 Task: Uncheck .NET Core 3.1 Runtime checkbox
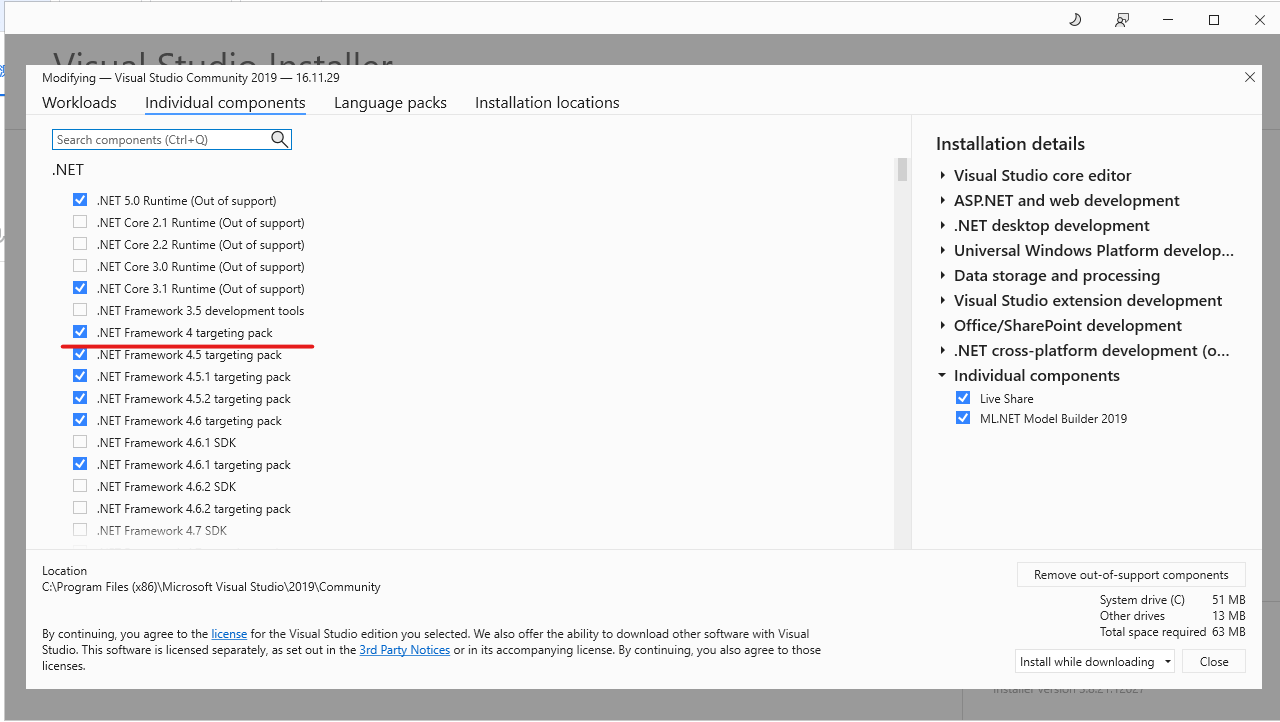click(80, 288)
